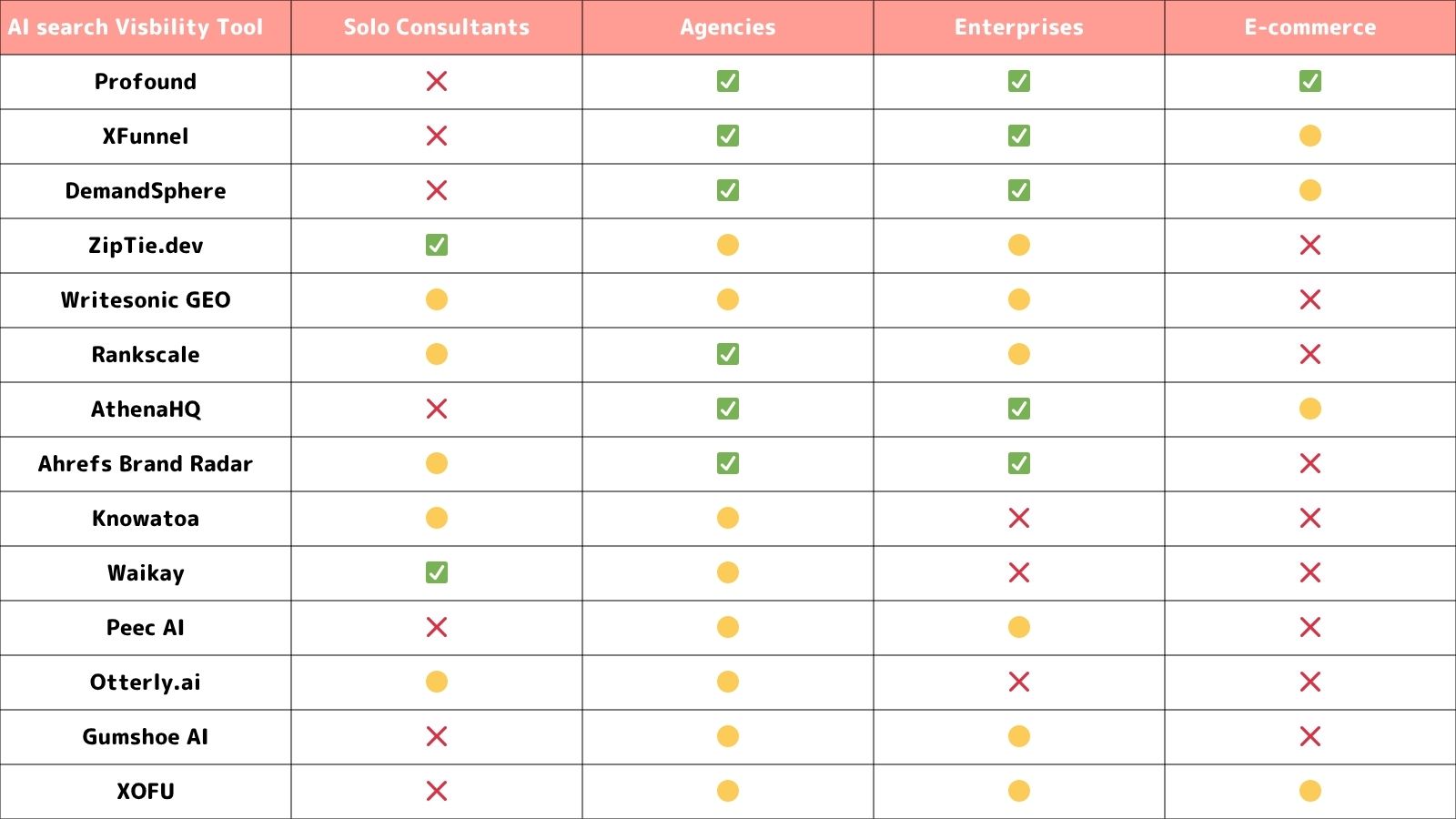
Task: Click red X for ZipTie.dev E-commerce
Action: 1310,245
